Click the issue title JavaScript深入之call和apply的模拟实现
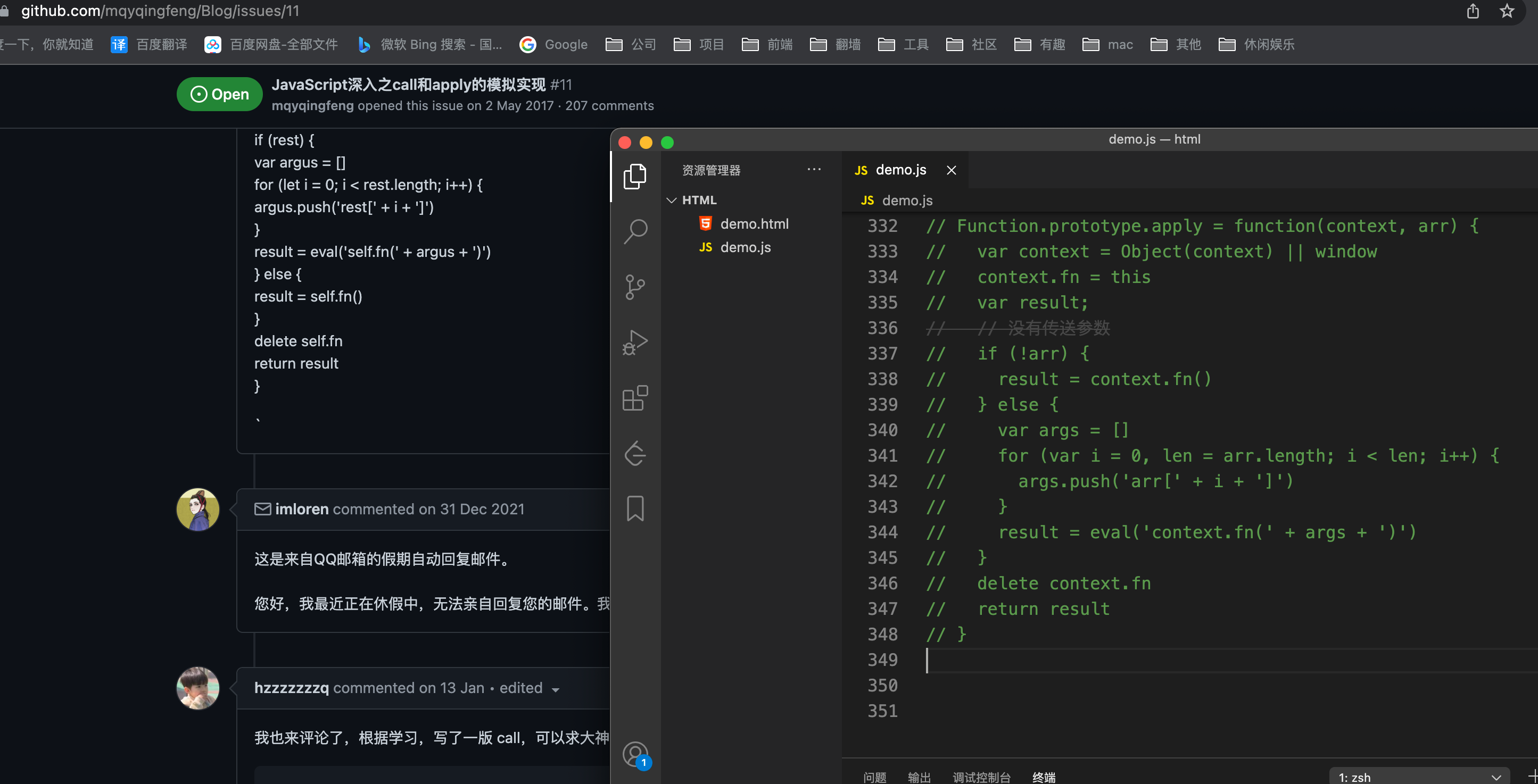Image resolution: width=1538 pixels, height=784 pixels. click(x=408, y=85)
